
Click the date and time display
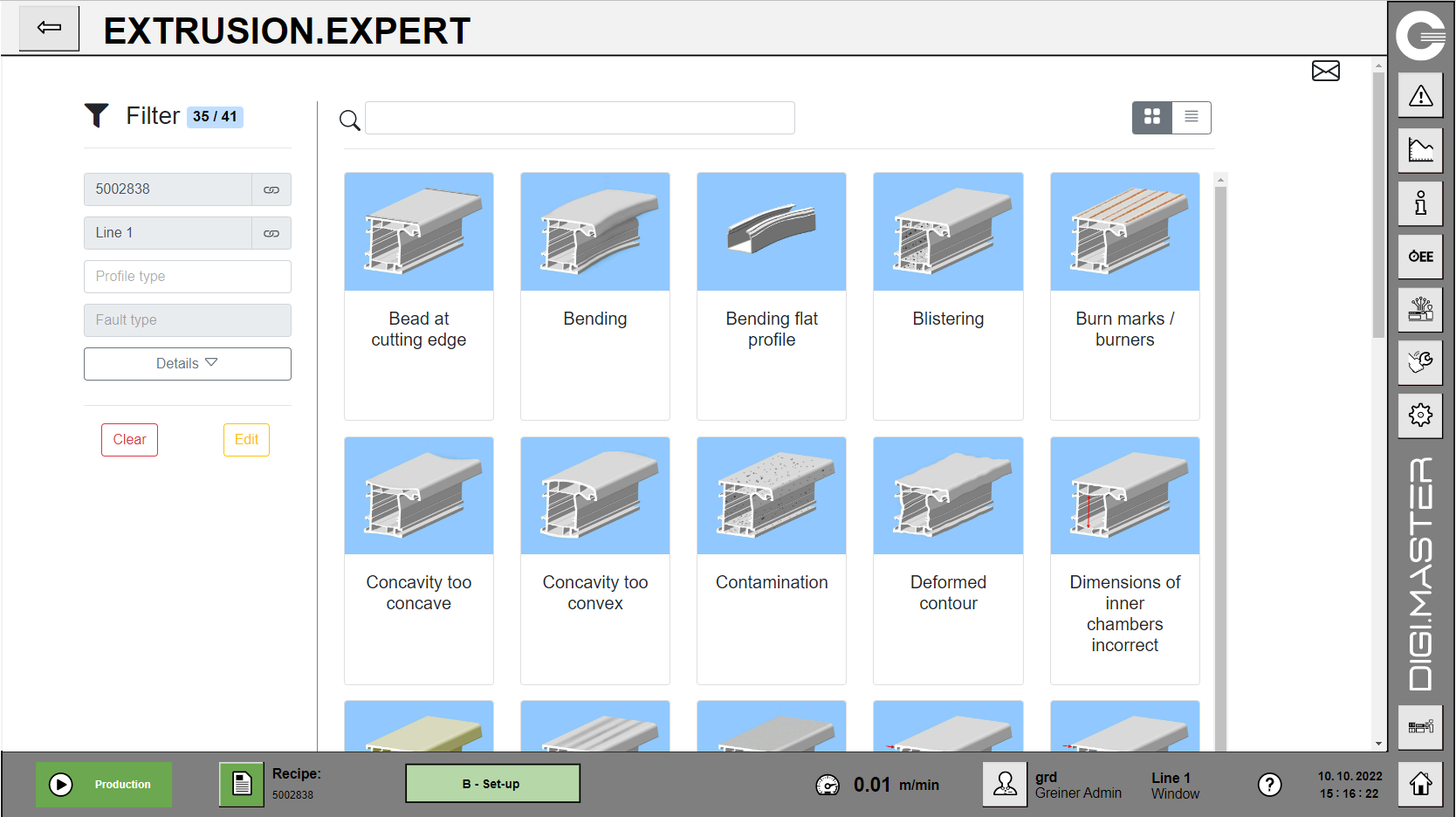pyautogui.click(x=1350, y=785)
